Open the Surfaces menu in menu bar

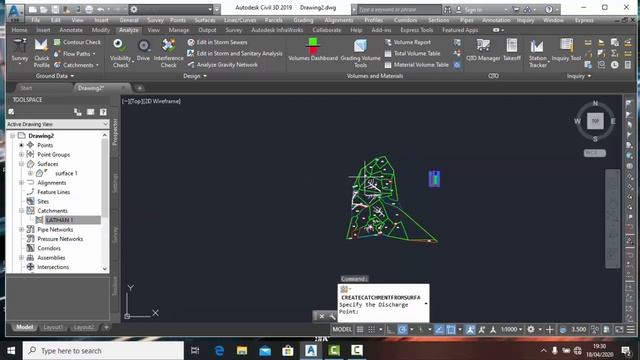pos(204,20)
